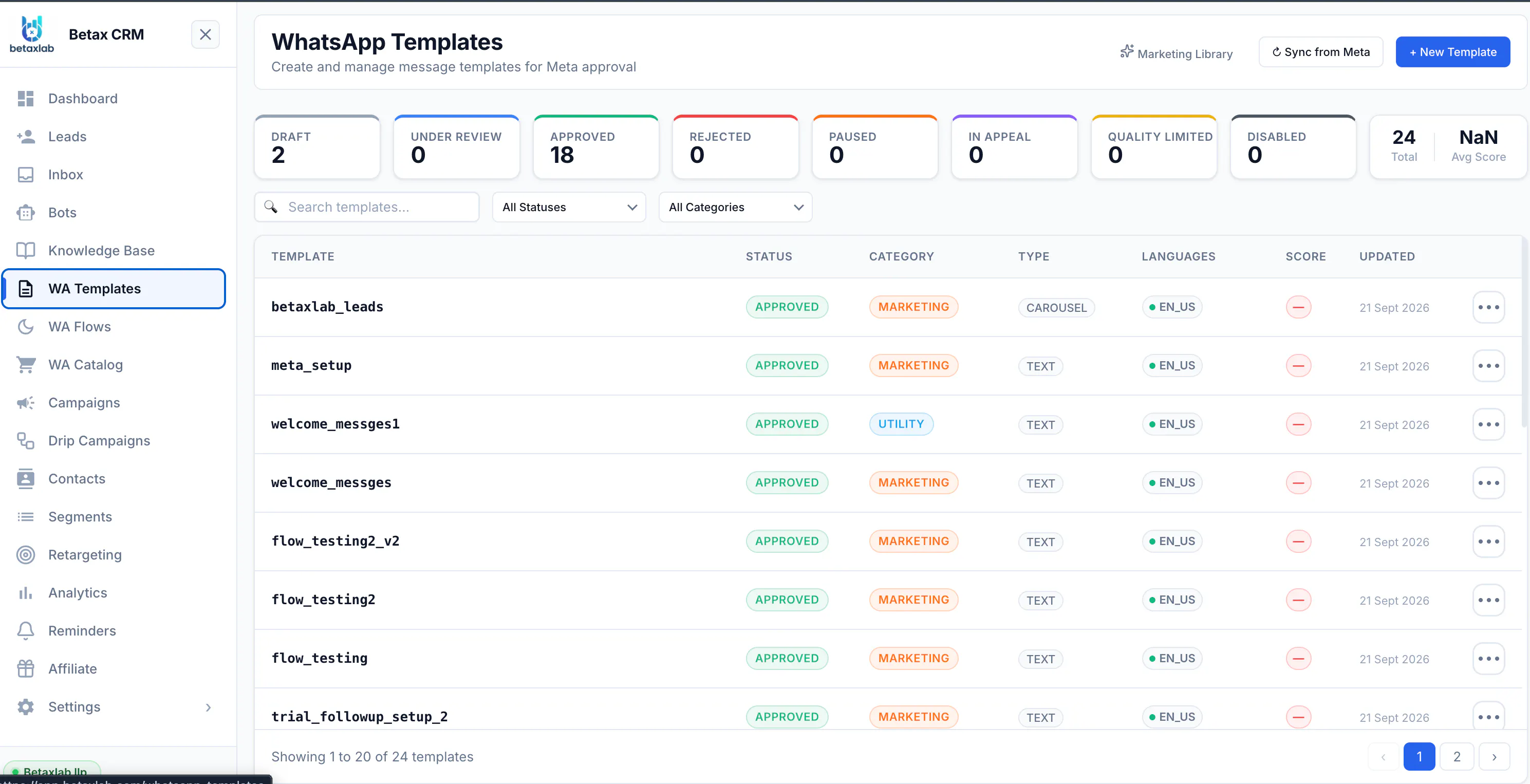Click the Leads add-person icon

(26, 137)
